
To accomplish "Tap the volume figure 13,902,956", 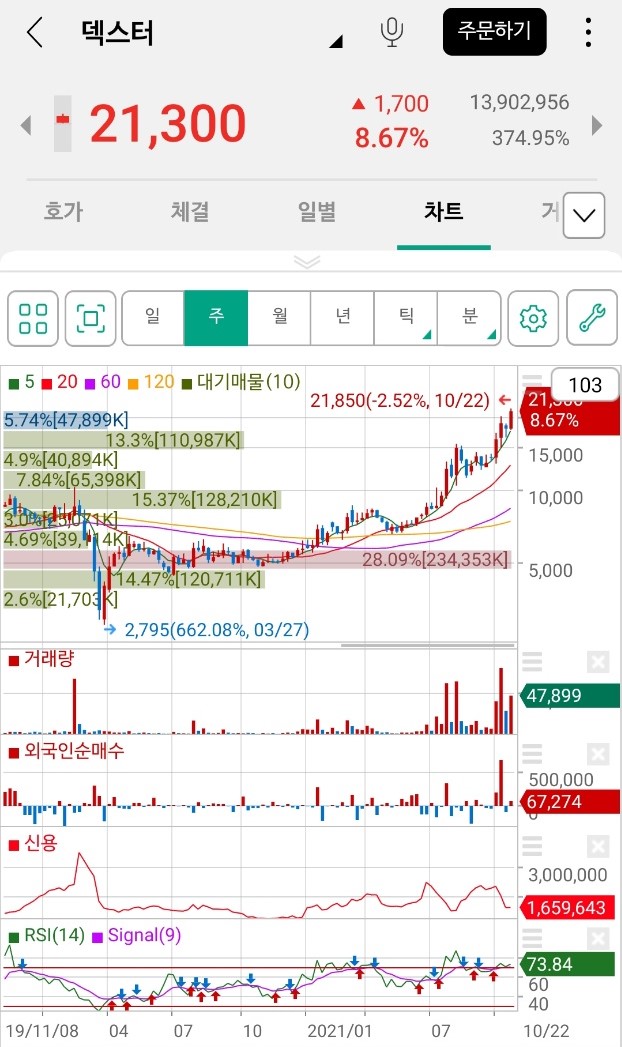I will click(519, 102).
